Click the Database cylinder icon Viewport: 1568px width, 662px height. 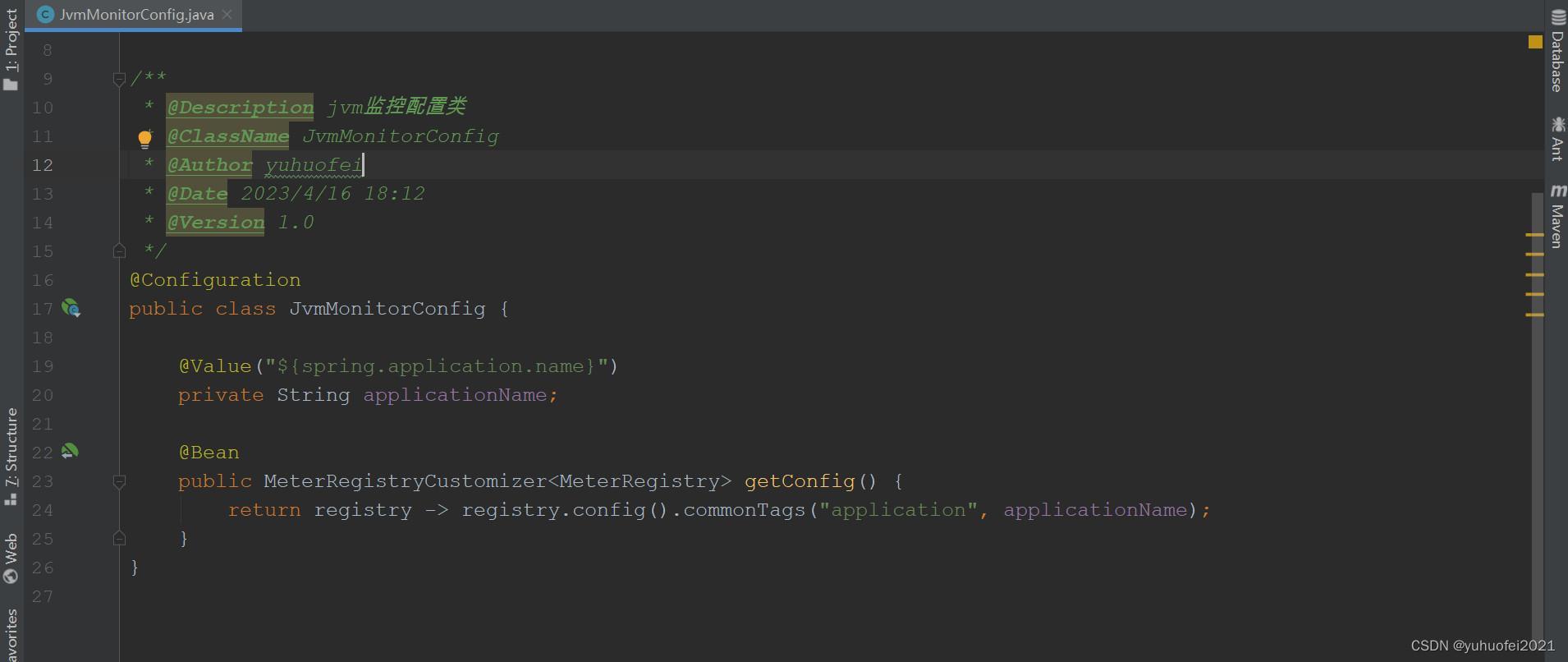(1557, 16)
